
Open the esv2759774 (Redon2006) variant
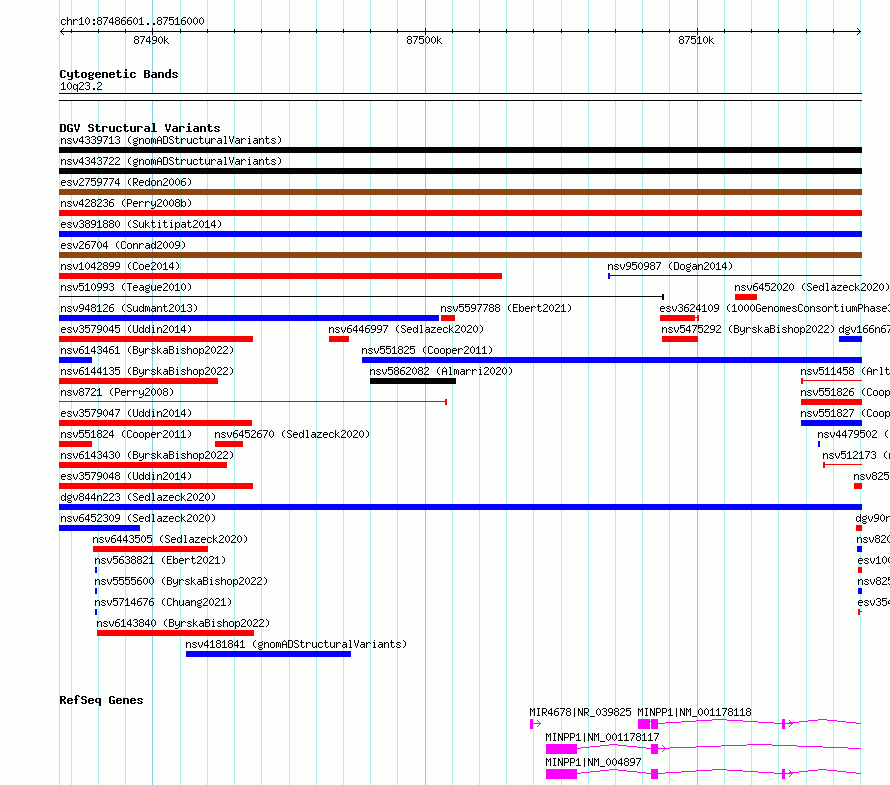click(x=126, y=182)
